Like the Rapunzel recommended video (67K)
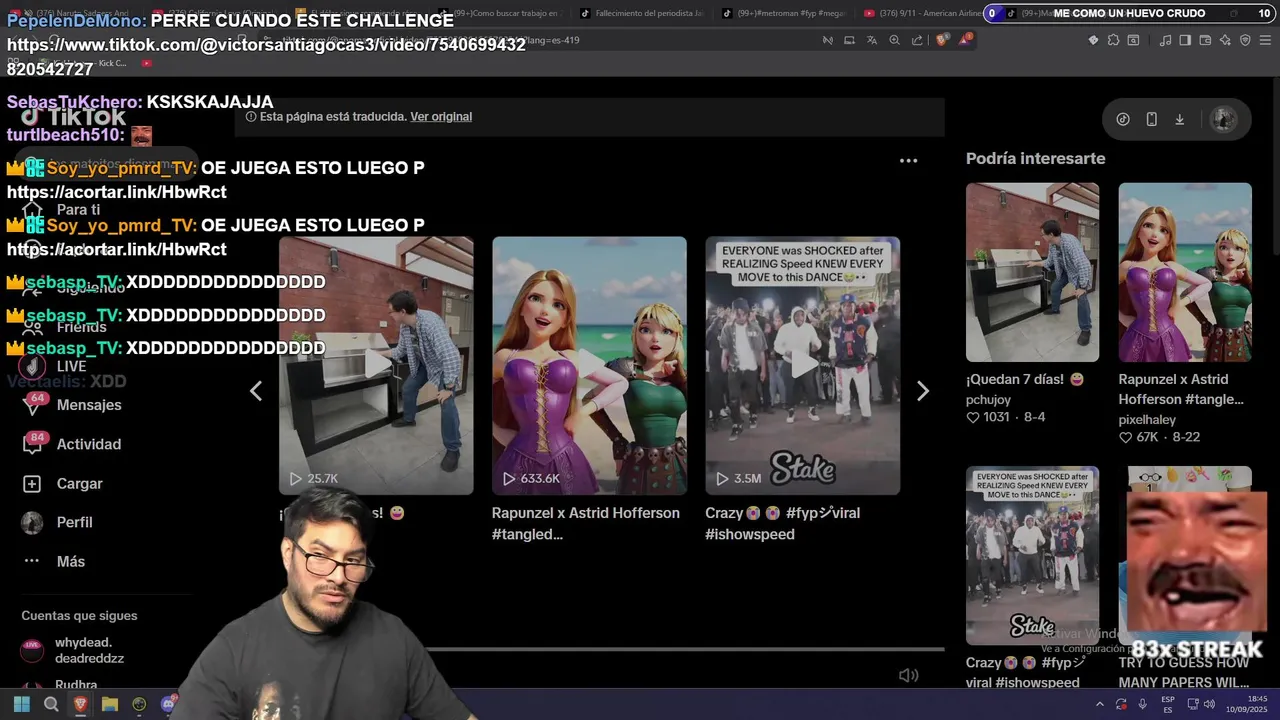 (1125, 437)
